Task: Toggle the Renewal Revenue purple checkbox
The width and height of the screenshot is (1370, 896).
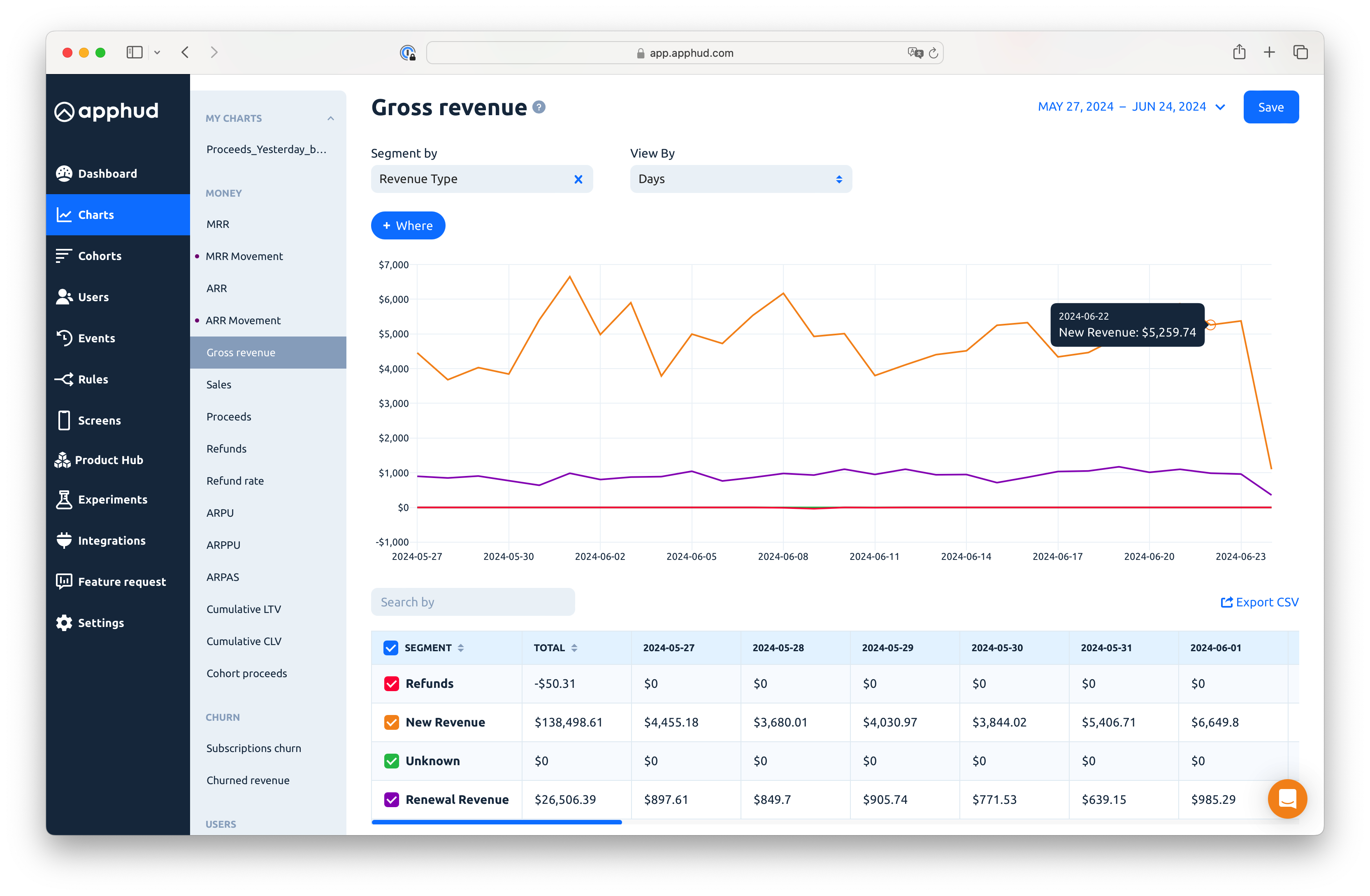Action: [x=391, y=799]
